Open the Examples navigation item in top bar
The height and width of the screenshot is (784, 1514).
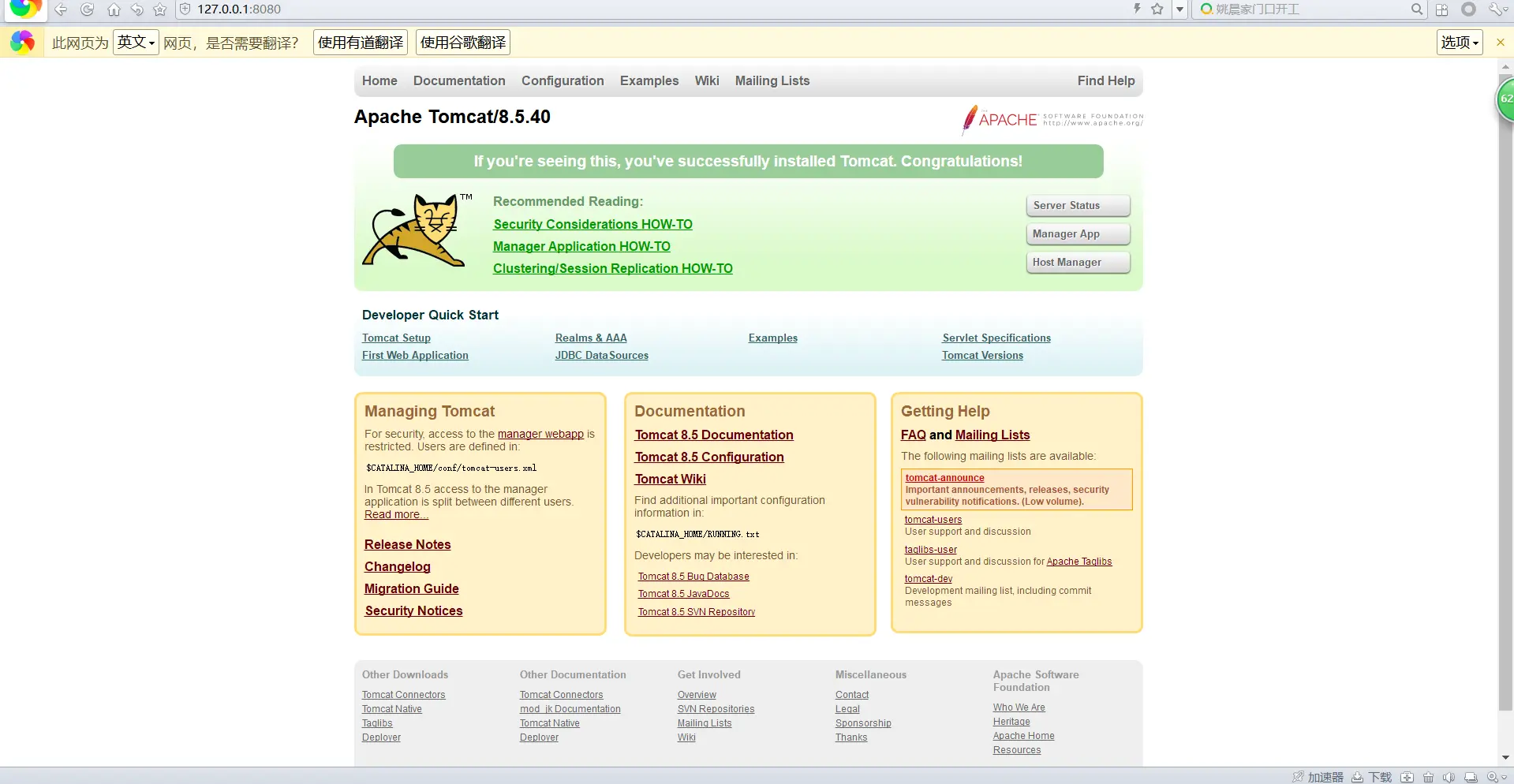coord(649,80)
